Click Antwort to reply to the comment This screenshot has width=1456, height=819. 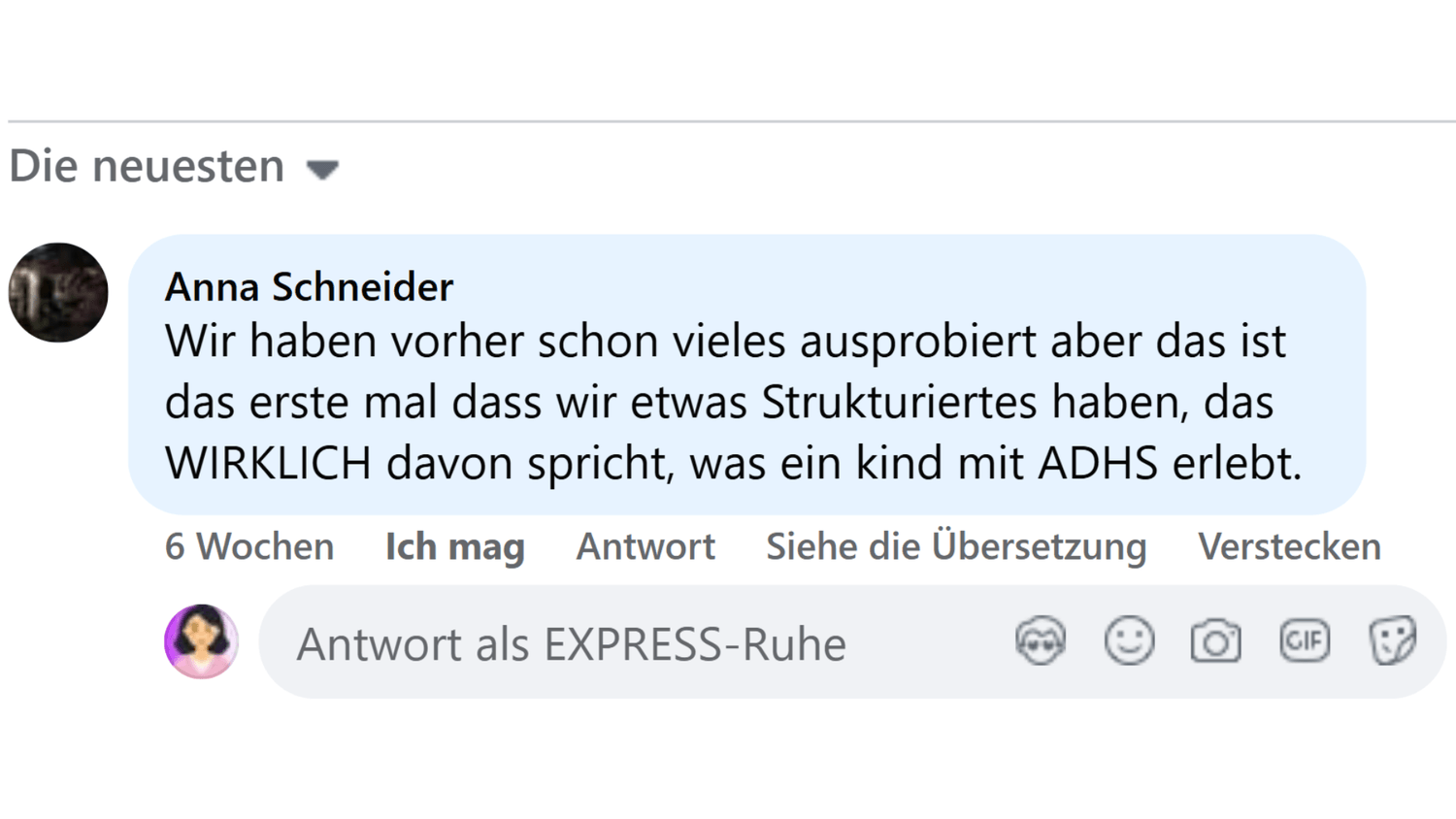click(x=645, y=547)
